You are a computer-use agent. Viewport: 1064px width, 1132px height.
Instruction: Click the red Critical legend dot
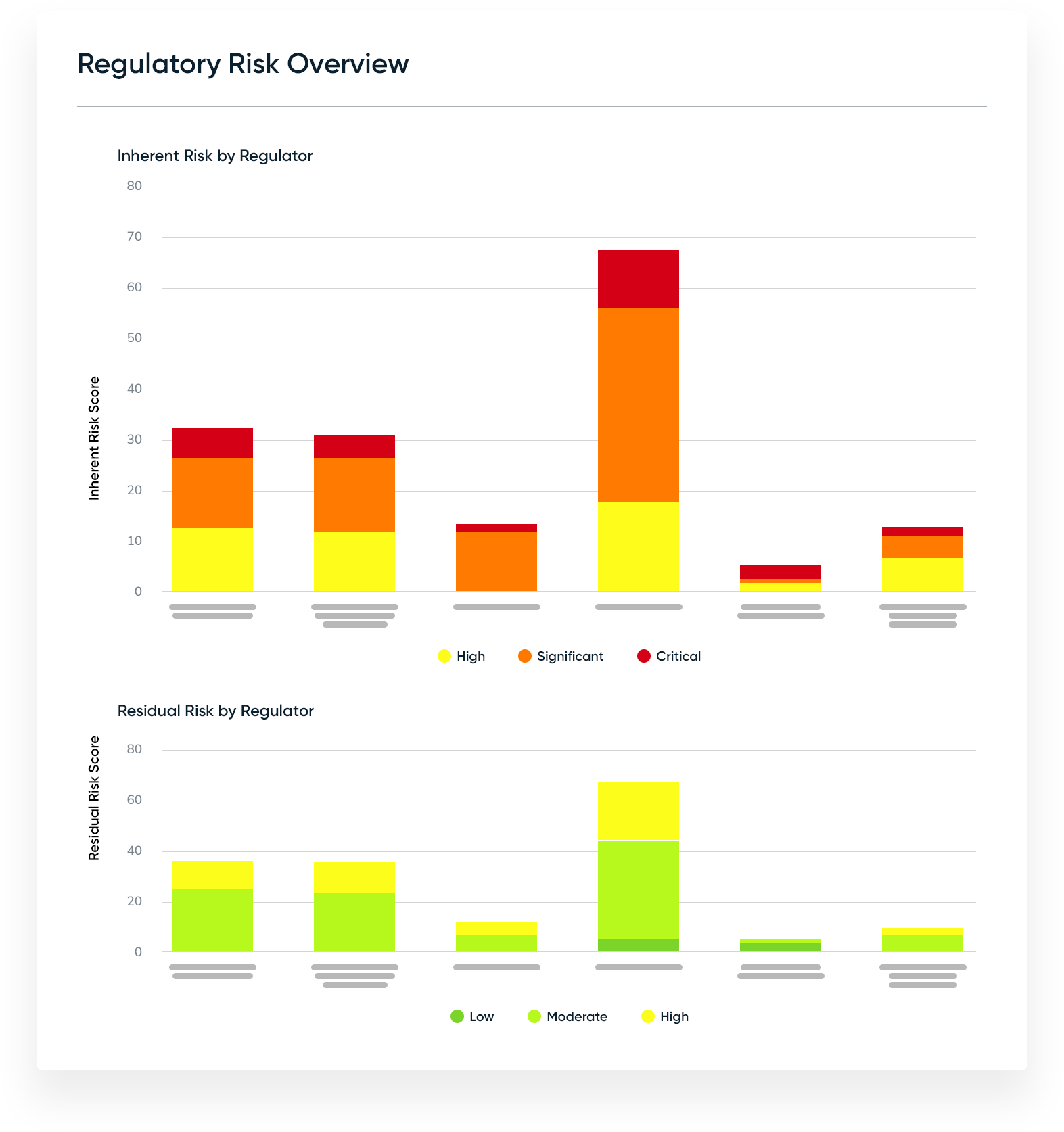click(x=644, y=656)
